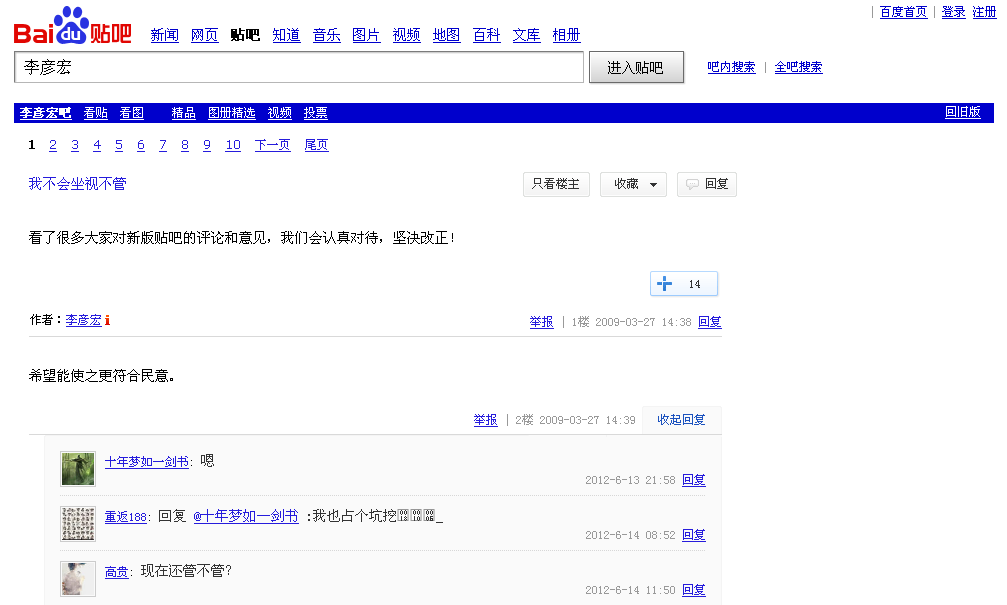This screenshot has width=1007, height=605.
Task: Open thread title 我不会坐视不管
Action: [x=78, y=184]
